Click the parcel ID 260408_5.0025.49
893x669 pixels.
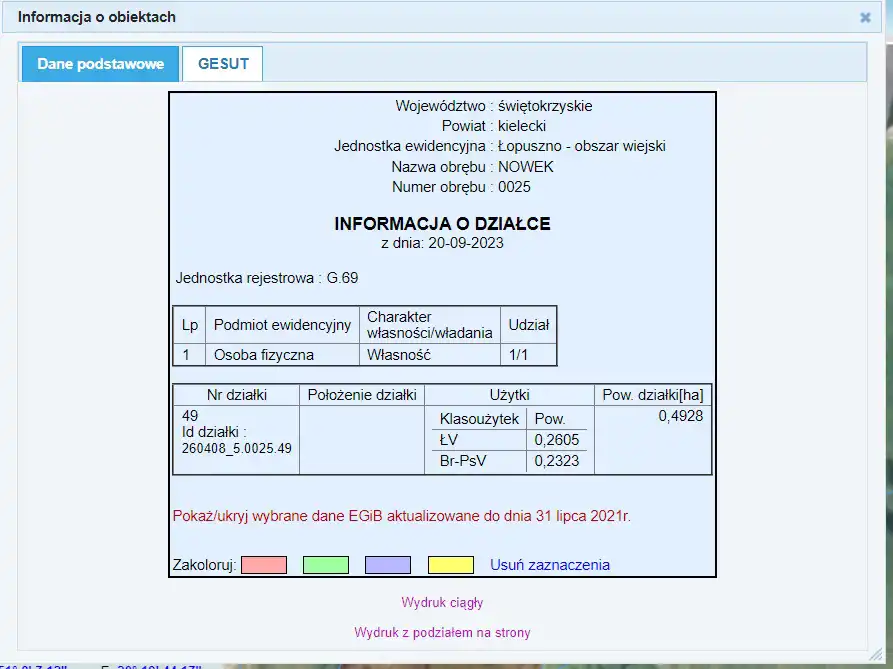[x=237, y=449]
